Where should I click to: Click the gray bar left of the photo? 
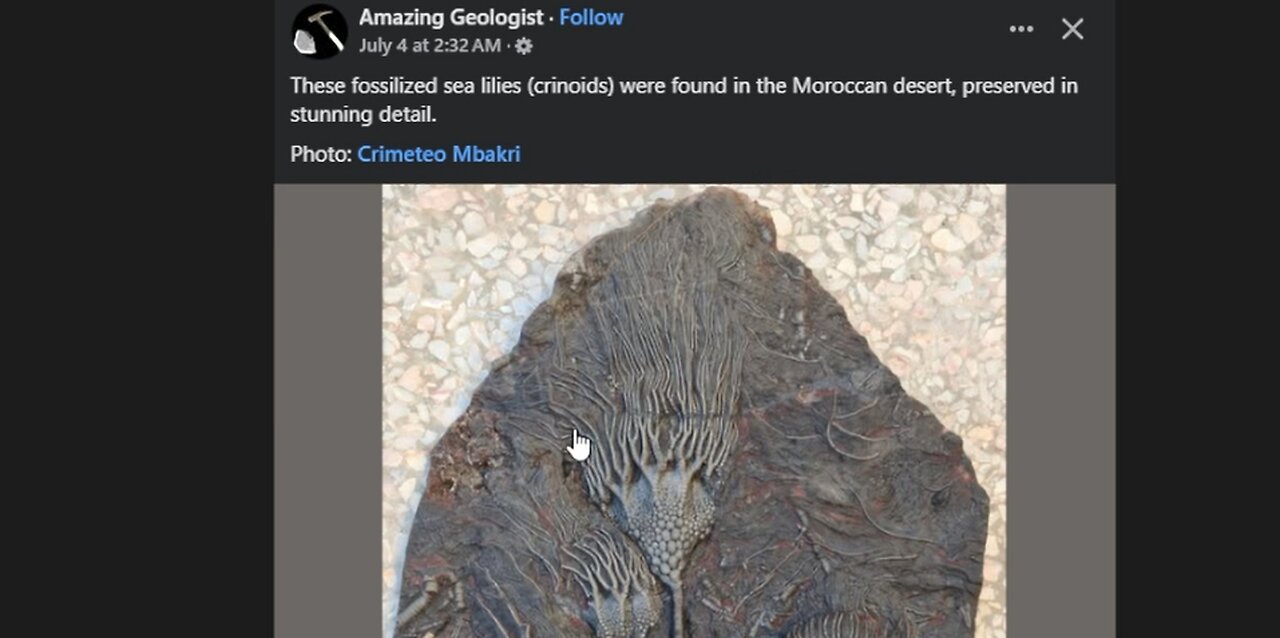click(328, 411)
